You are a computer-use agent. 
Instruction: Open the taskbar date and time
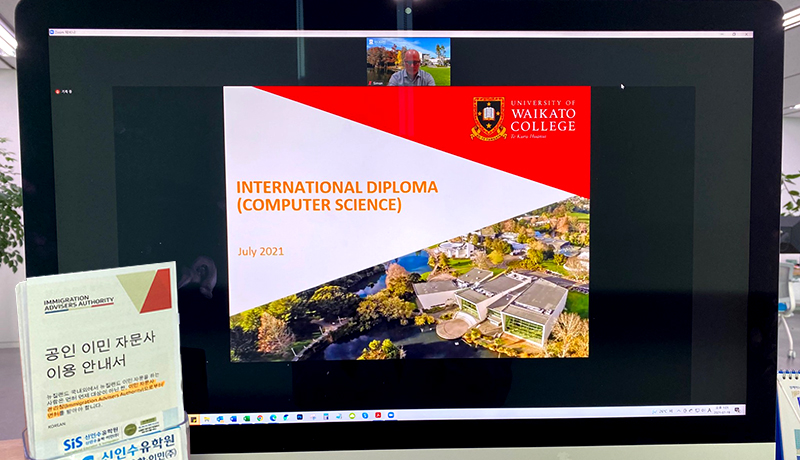click(722, 410)
